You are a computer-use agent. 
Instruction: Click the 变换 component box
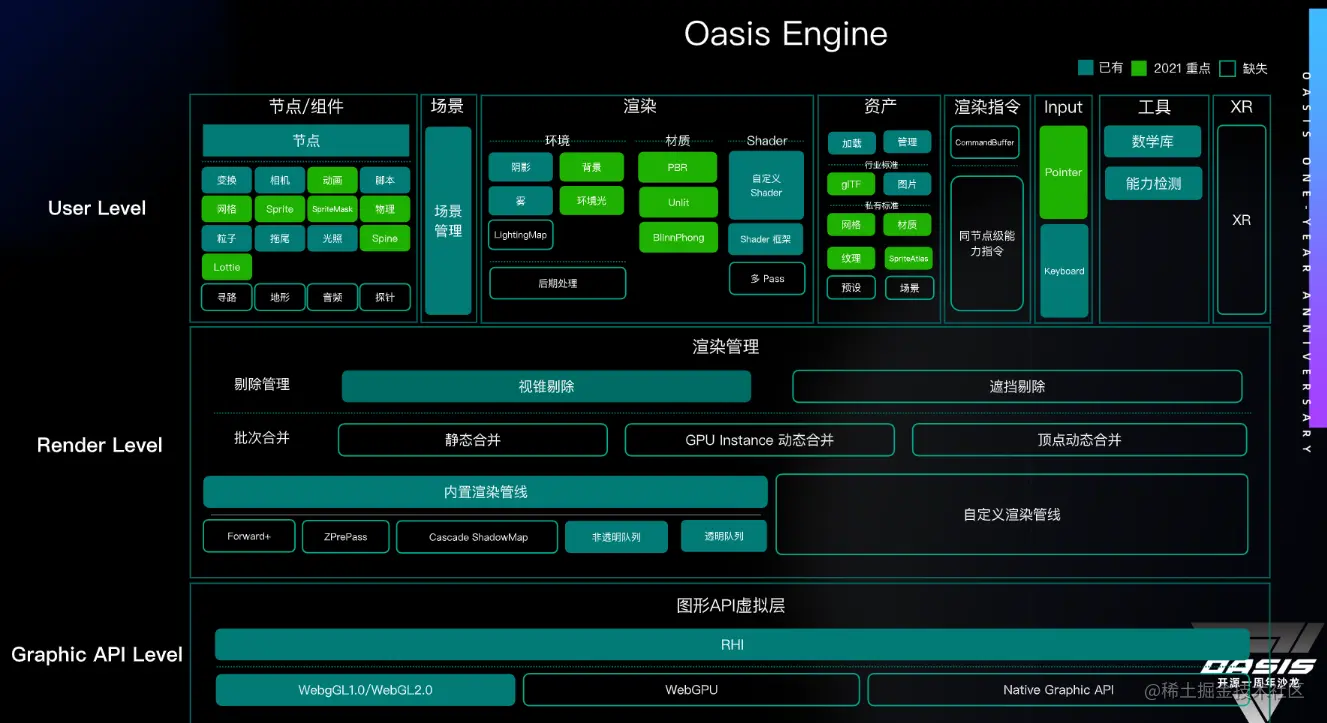tap(227, 181)
